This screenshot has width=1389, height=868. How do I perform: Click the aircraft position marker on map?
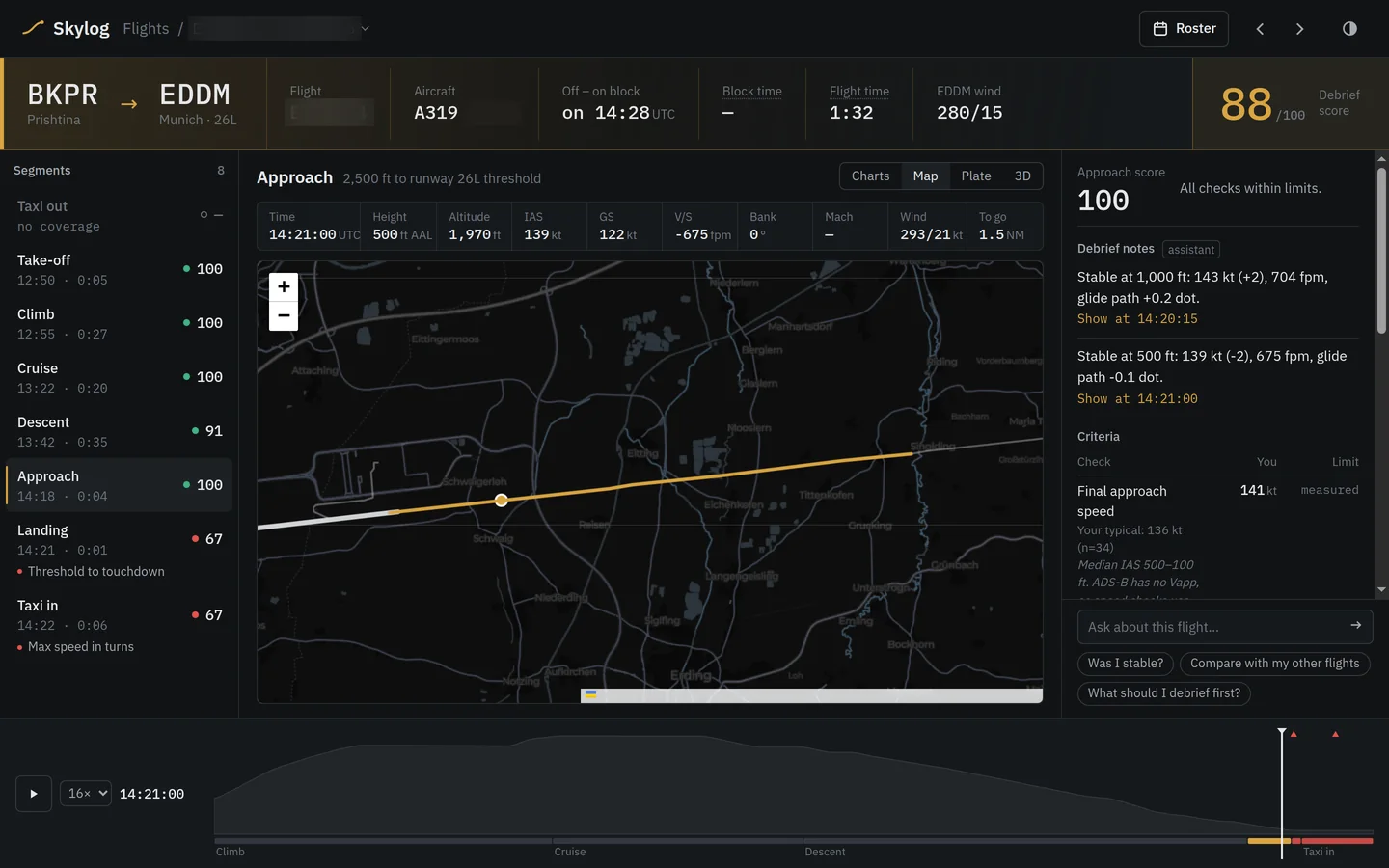pyautogui.click(x=501, y=500)
